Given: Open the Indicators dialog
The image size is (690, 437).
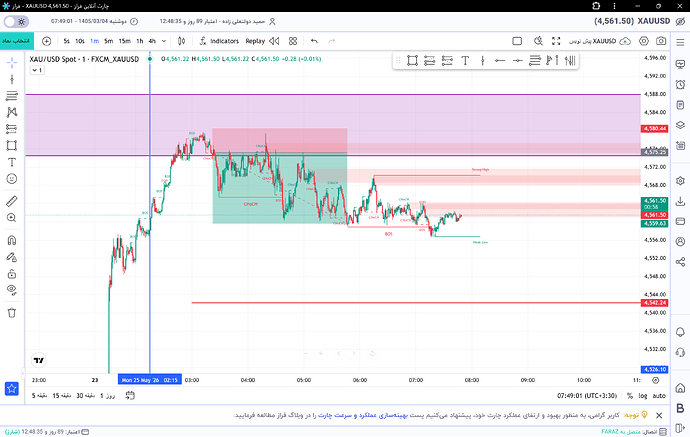Looking at the screenshot, I should tap(219, 41).
